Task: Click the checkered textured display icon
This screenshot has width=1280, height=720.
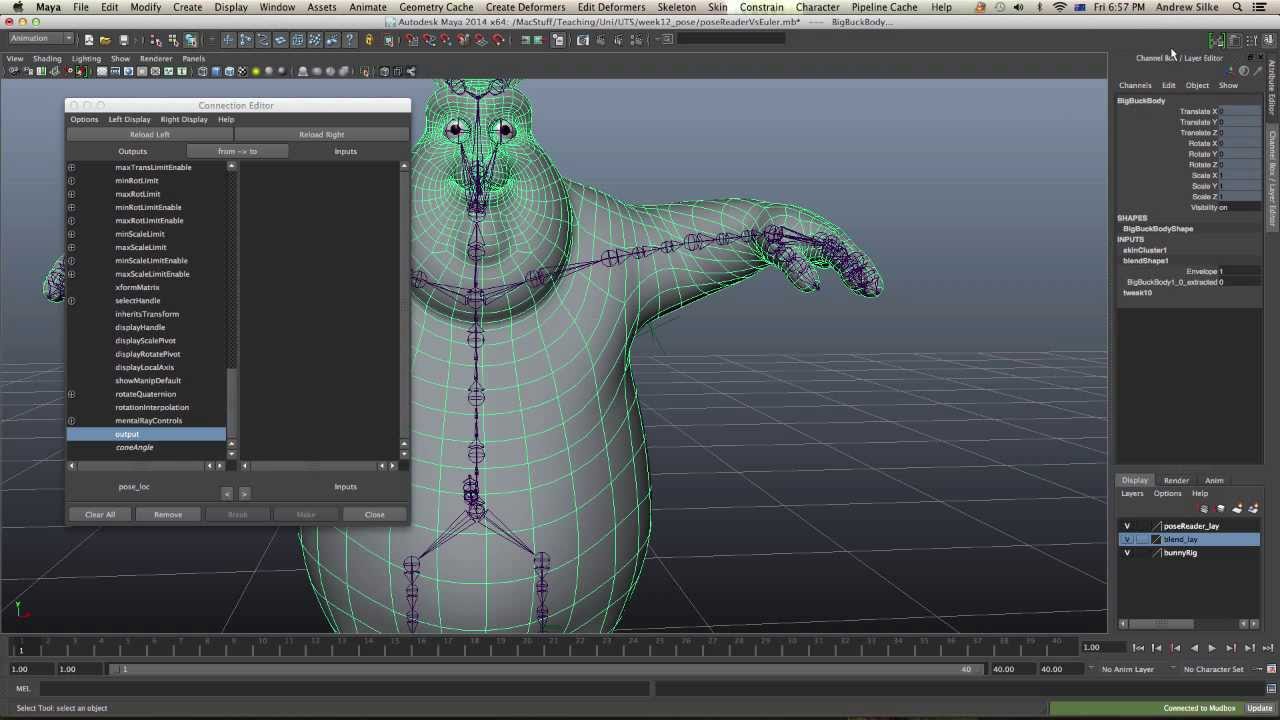Action: (242, 71)
